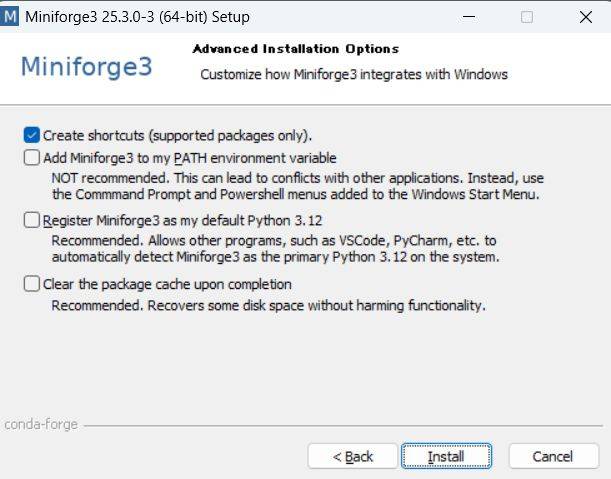611x479 pixels.
Task: Click the horizontal divider line beside conda-forge
Action: pos(343,426)
